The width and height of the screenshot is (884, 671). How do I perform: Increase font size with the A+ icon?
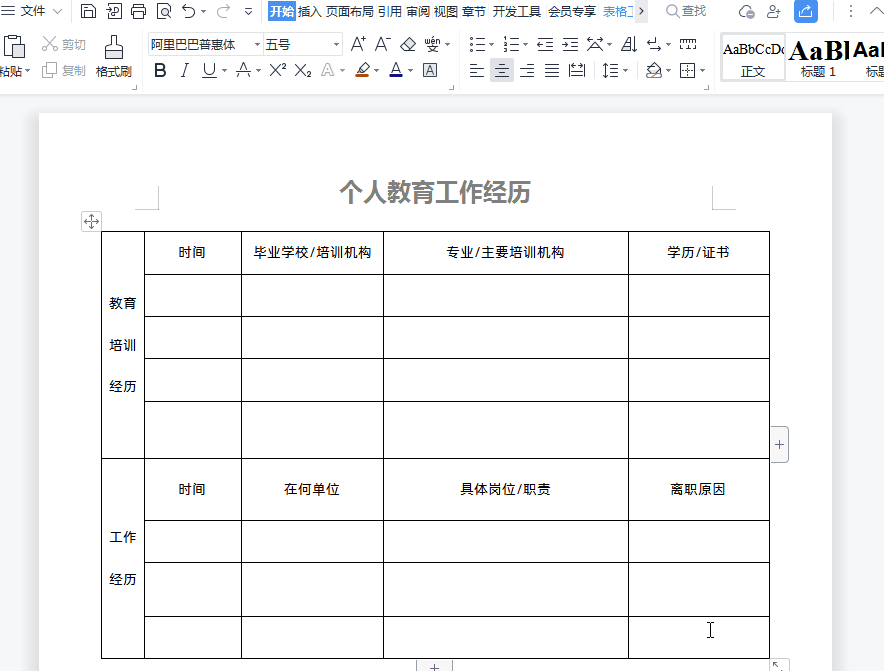coord(358,44)
